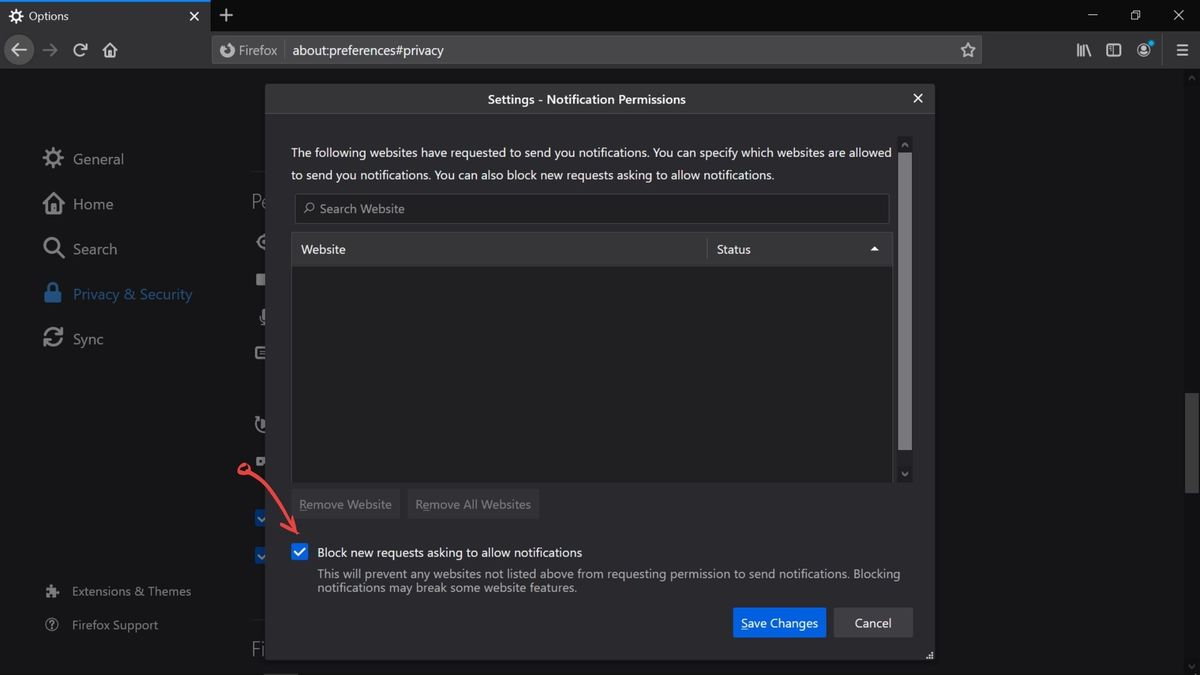
Task: Open the application hamburger menu
Action: pyautogui.click(x=1181, y=49)
